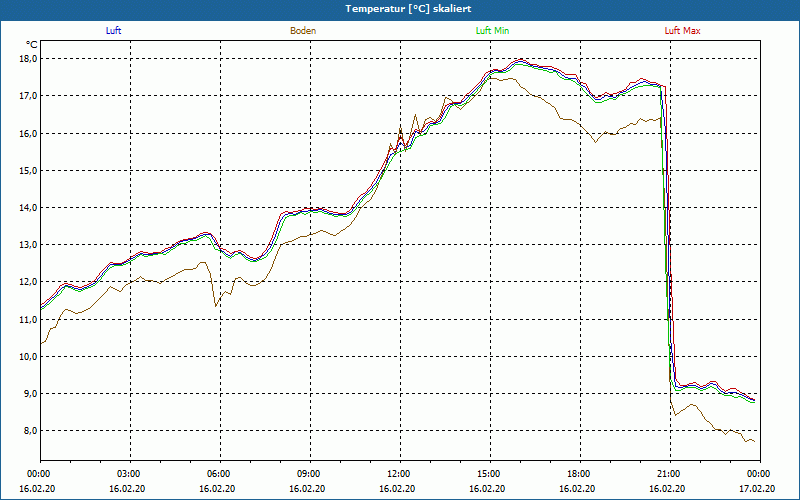
Task: Click the 18,0 y-axis label
Action: [x=29, y=59]
